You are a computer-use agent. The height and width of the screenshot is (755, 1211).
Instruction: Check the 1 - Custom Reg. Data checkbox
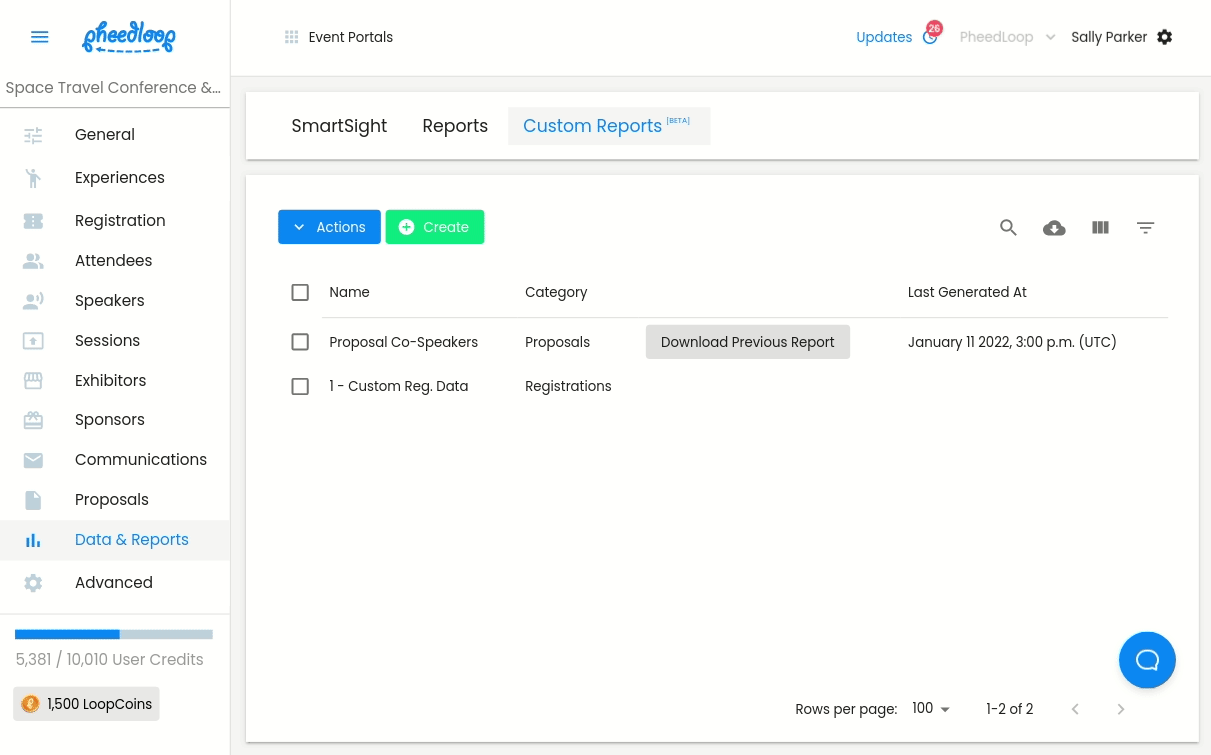tap(300, 386)
